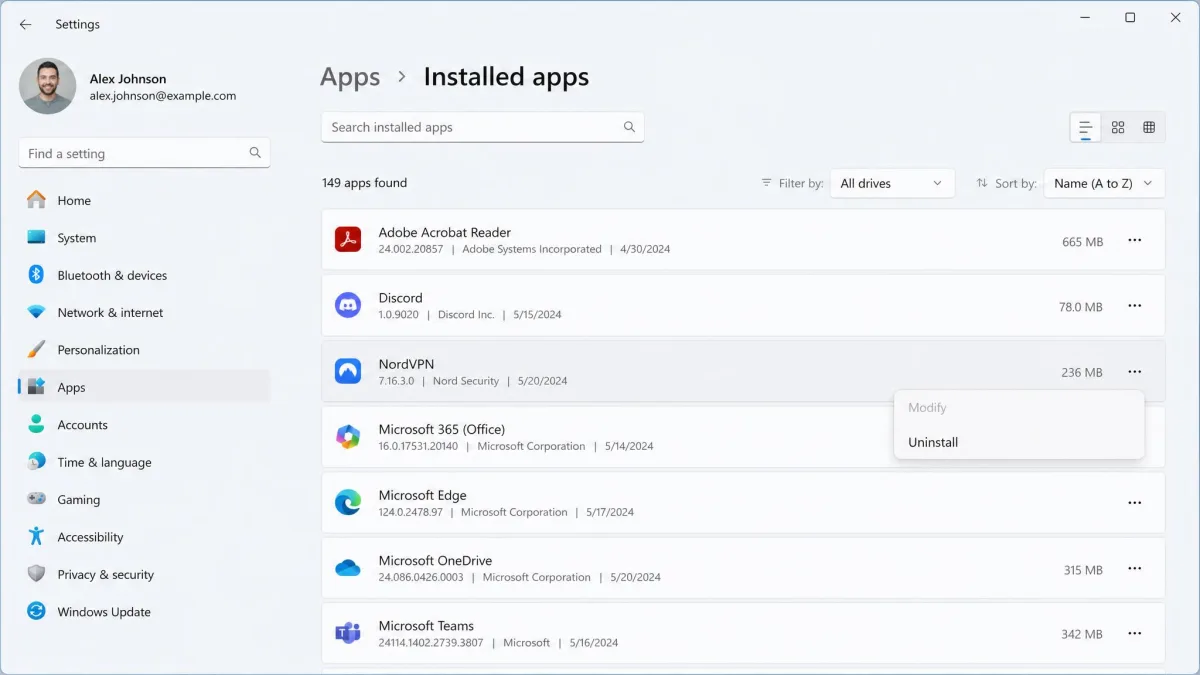Click the Microsoft 365 (Office) app icon

pyautogui.click(x=348, y=437)
